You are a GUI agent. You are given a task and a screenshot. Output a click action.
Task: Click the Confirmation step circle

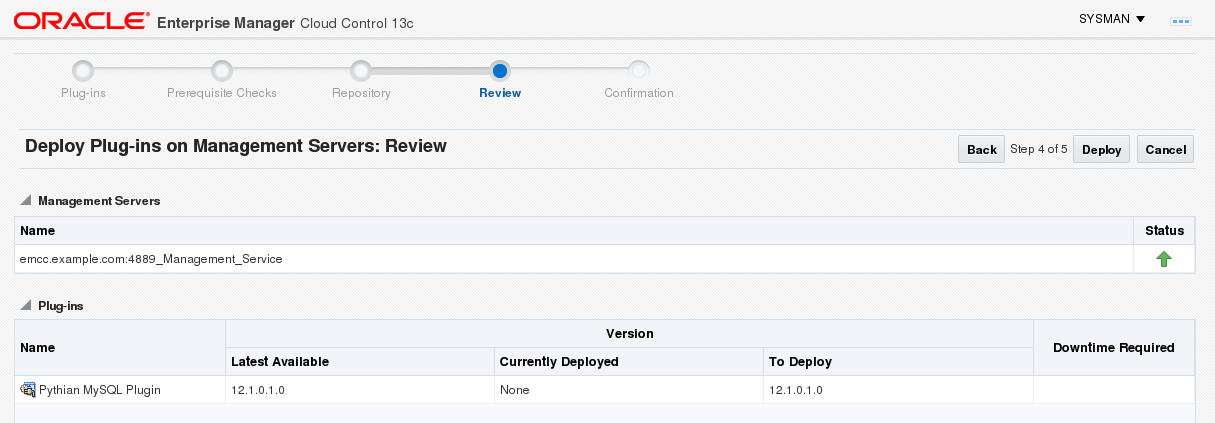(639, 70)
